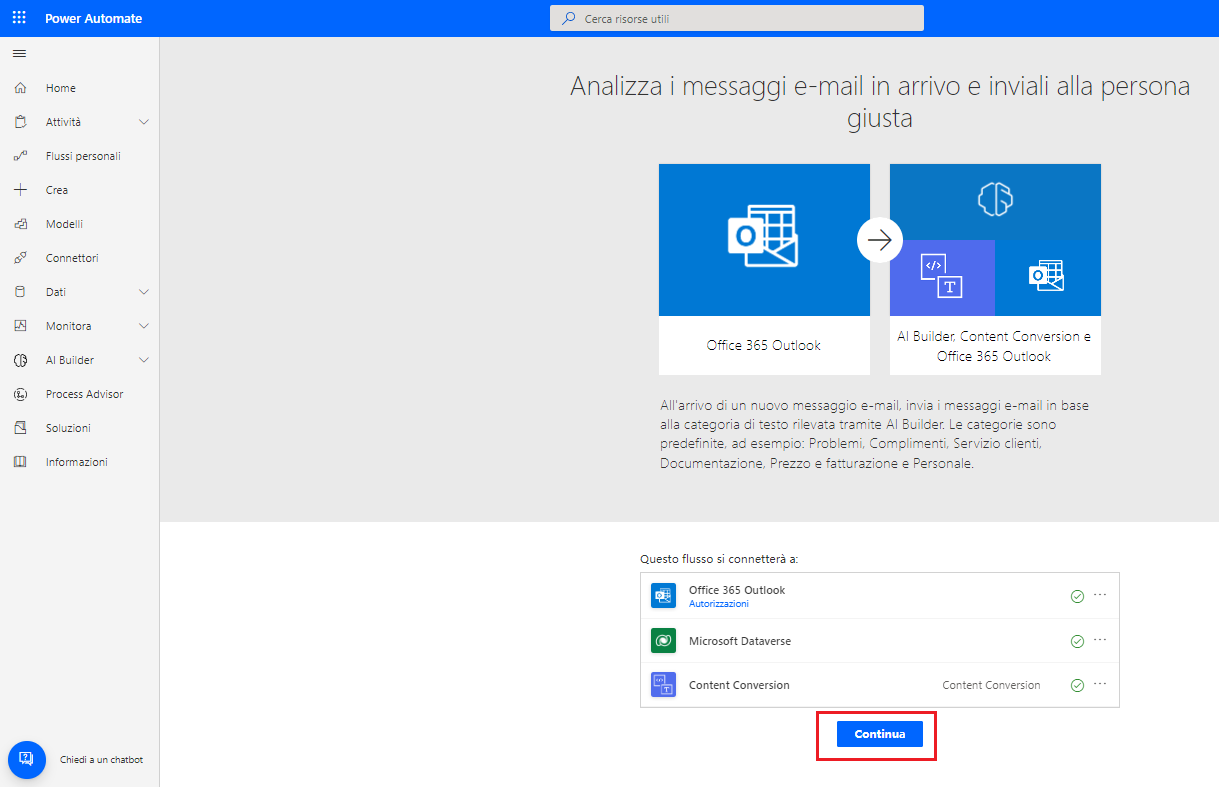
Task: Open the app launcher waffle icon
Action: coord(19,18)
